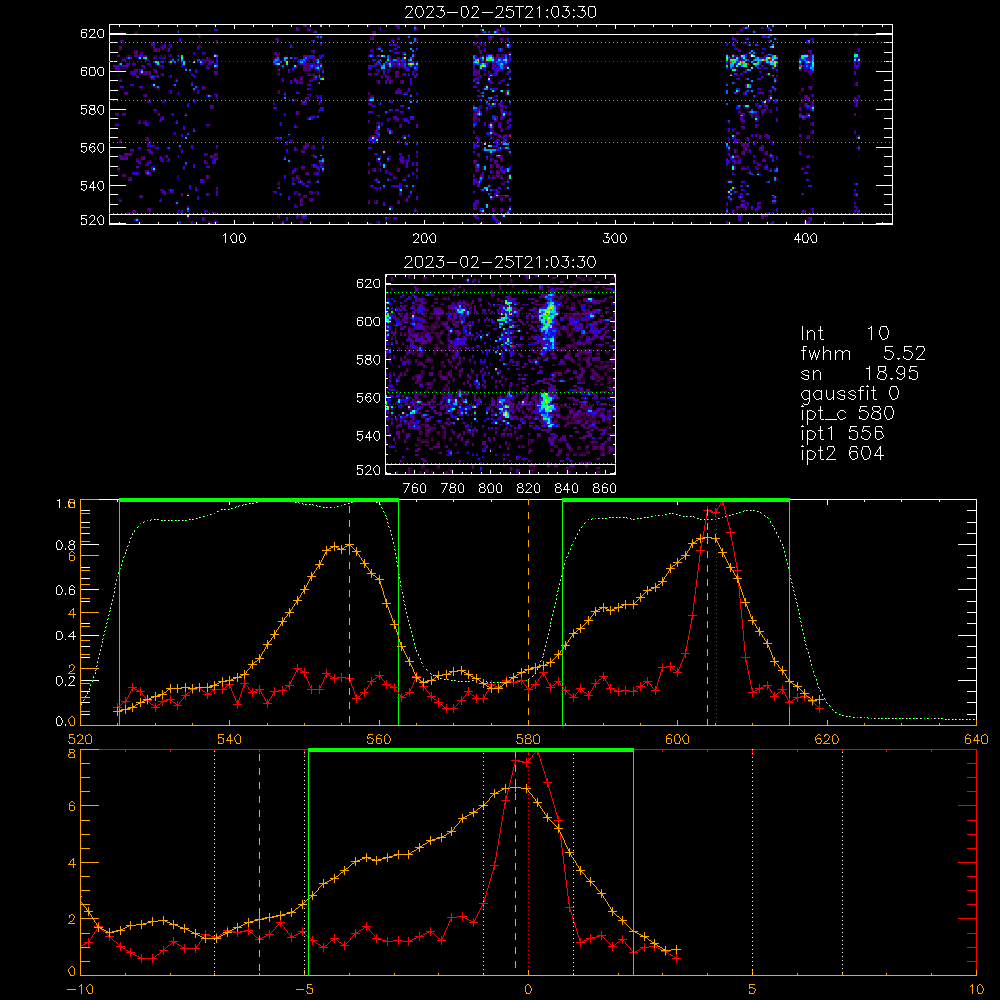Click thick green bar atop bottom plot
The image size is (1000, 1000).
pyautogui.click(x=471, y=750)
